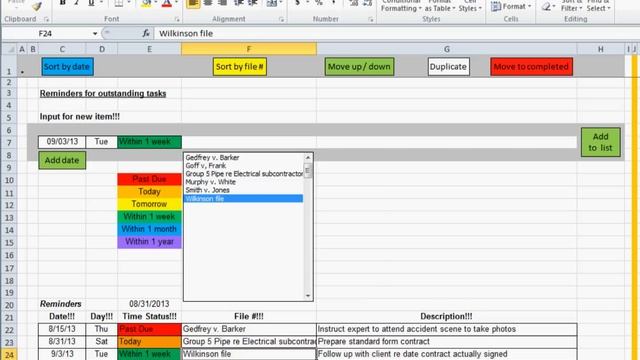640x360 pixels.
Task: Click the list box scroll up arrow
Action: (308, 158)
